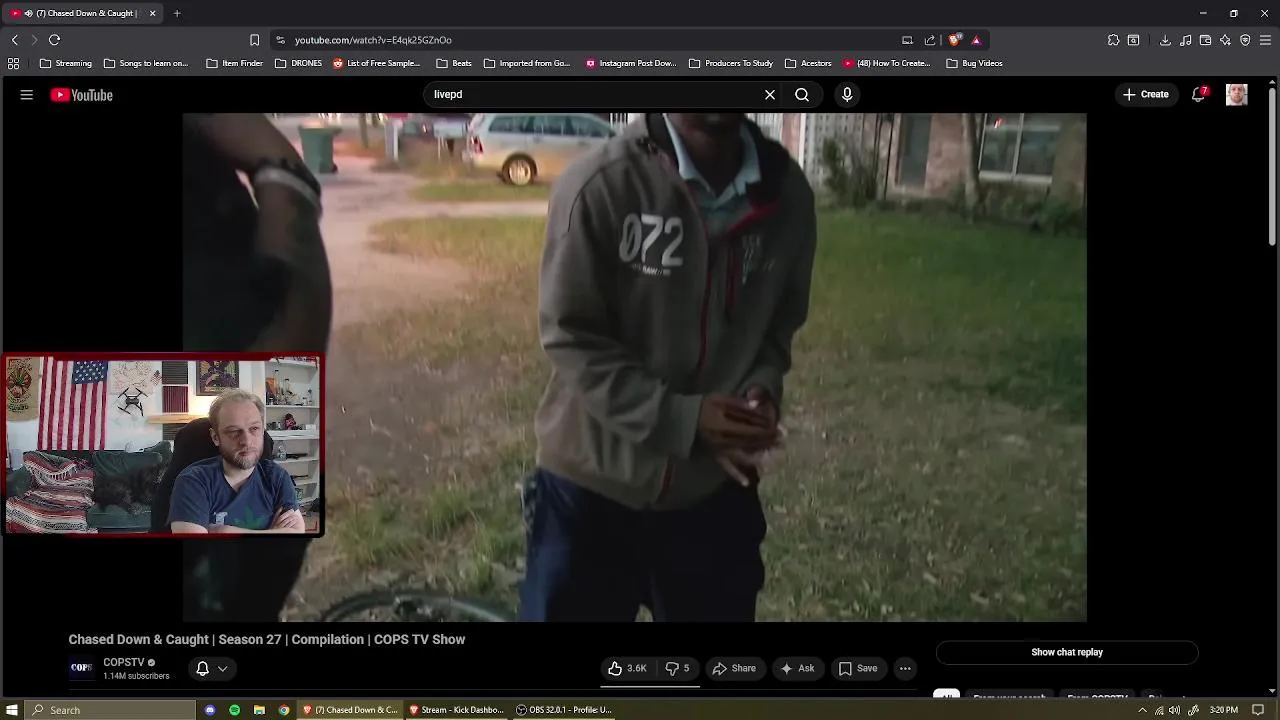The width and height of the screenshot is (1280, 720).
Task: Start voice search with the microphone
Action: [x=847, y=94]
